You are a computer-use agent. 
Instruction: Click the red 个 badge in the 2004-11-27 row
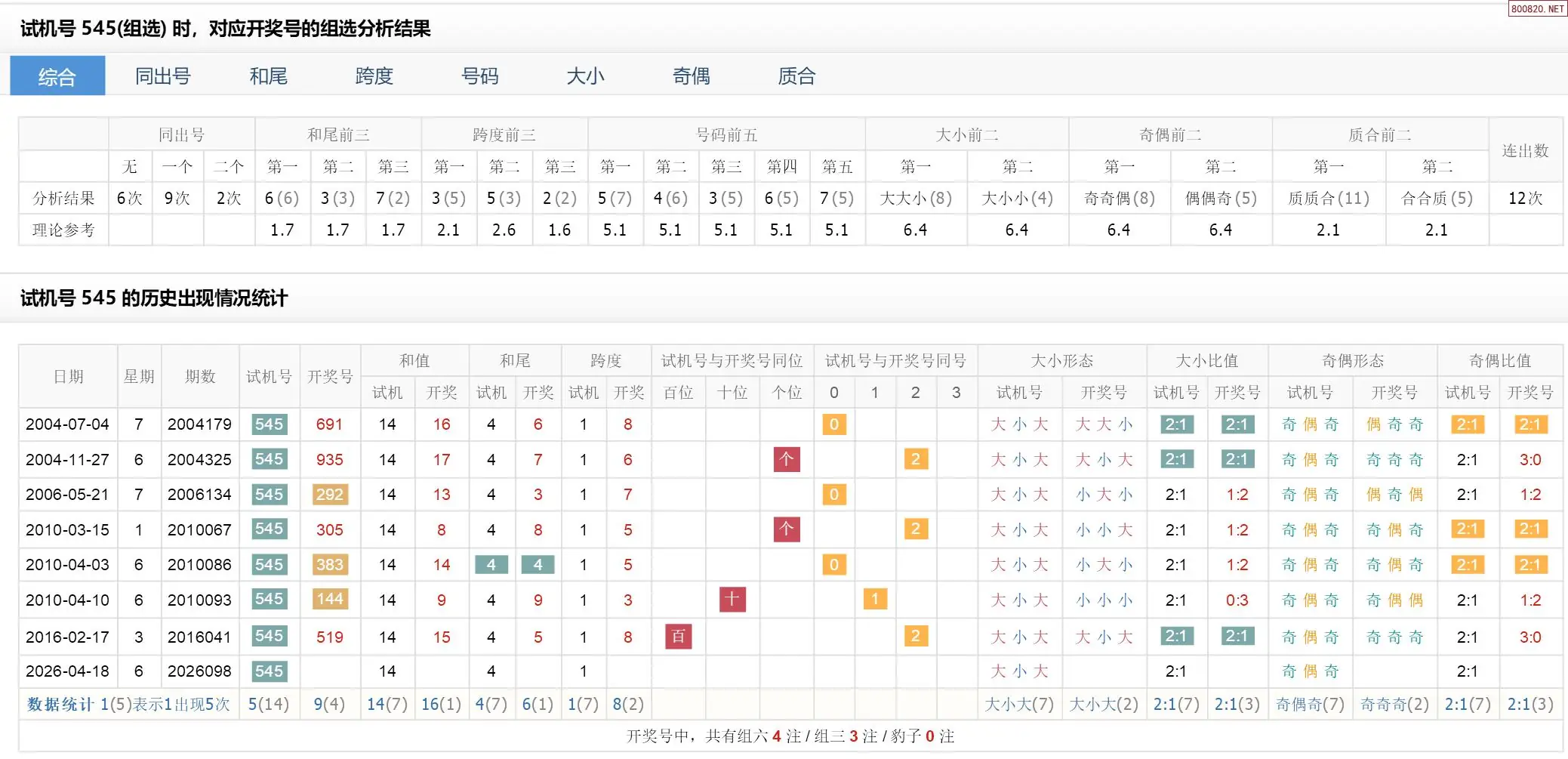point(786,459)
